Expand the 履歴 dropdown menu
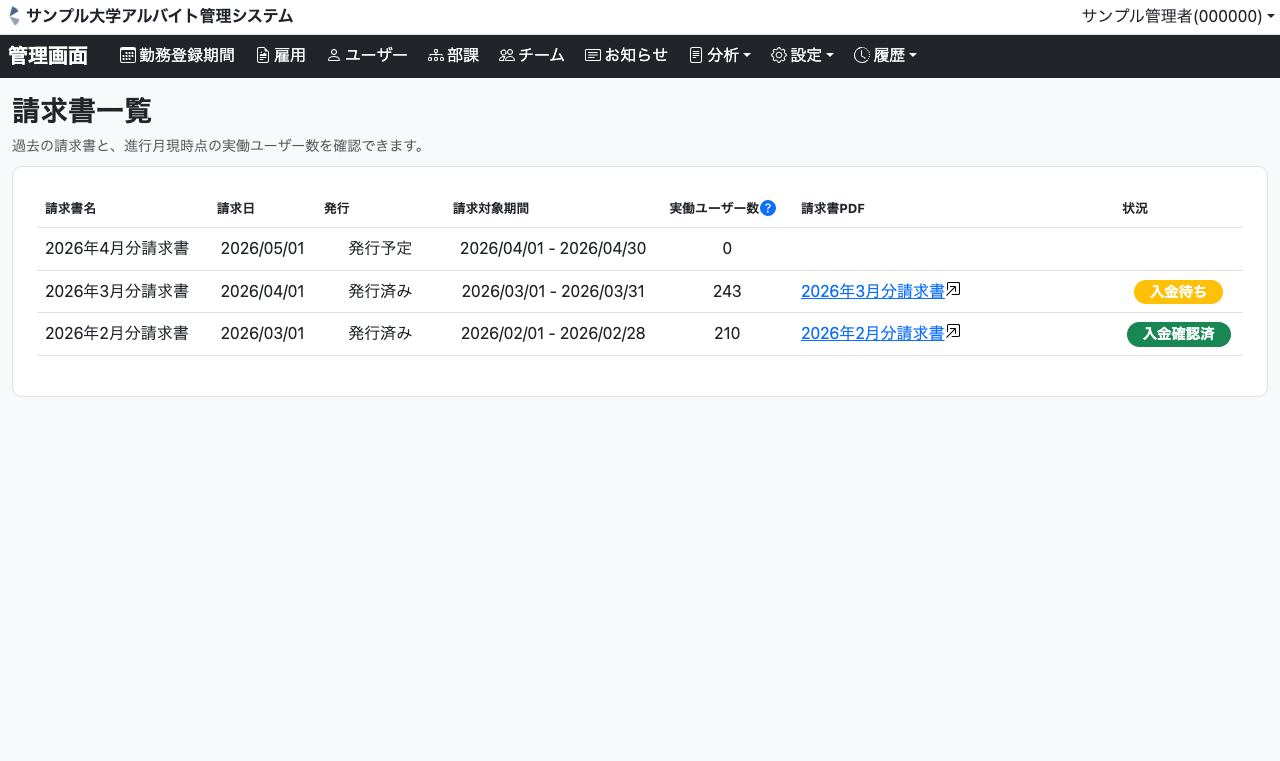 (x=885, y=56)
